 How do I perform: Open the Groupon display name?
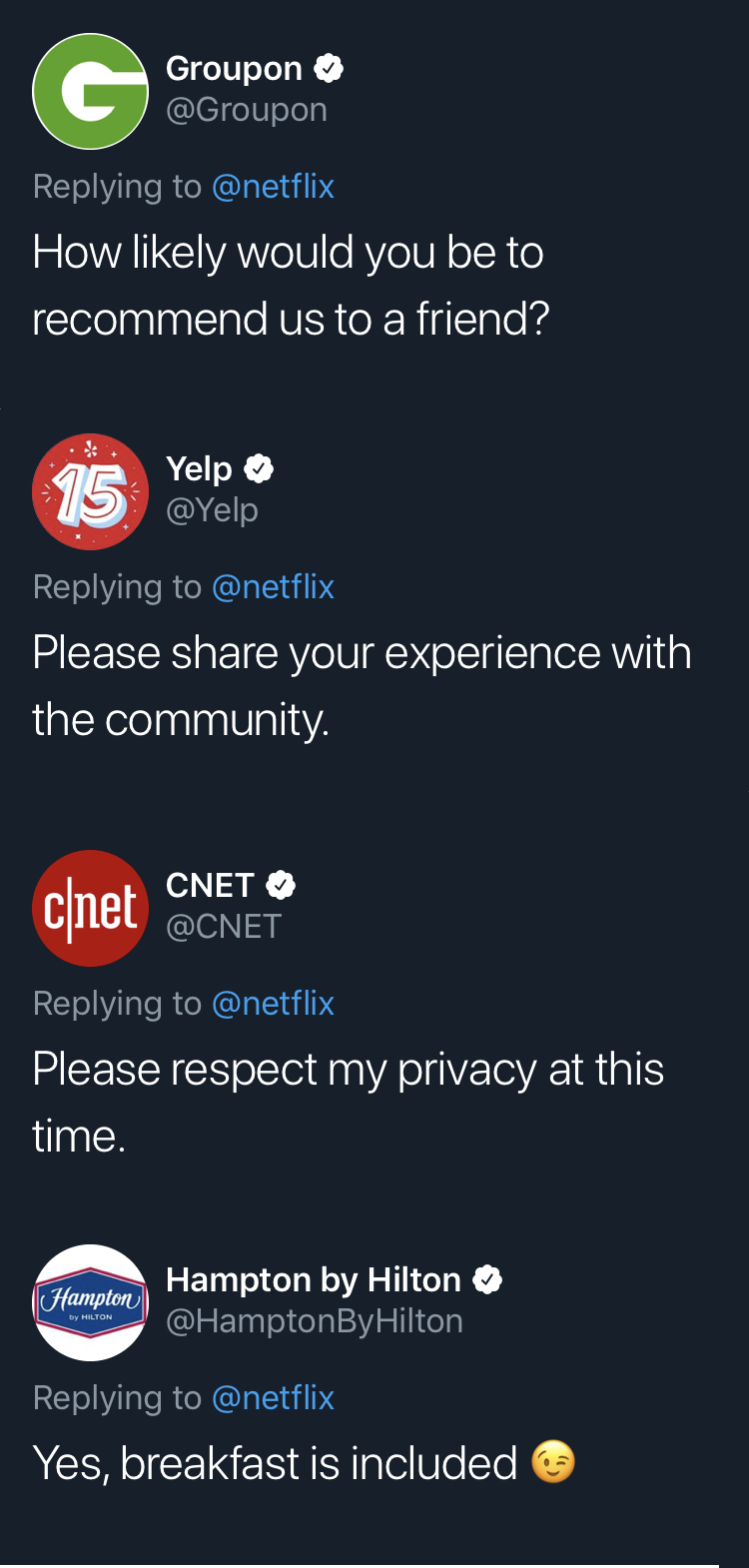[x=234, y=68]
